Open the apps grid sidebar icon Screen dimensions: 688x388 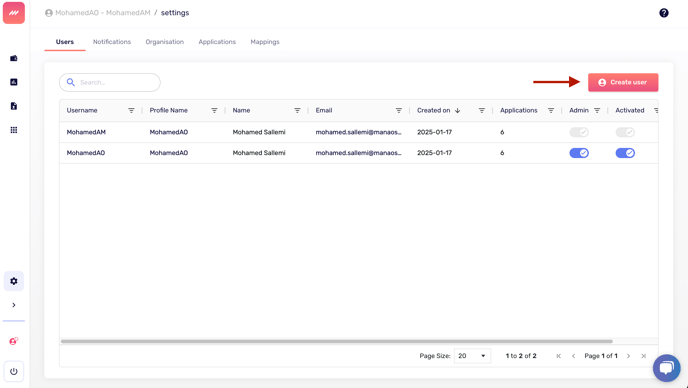(14, 130)
